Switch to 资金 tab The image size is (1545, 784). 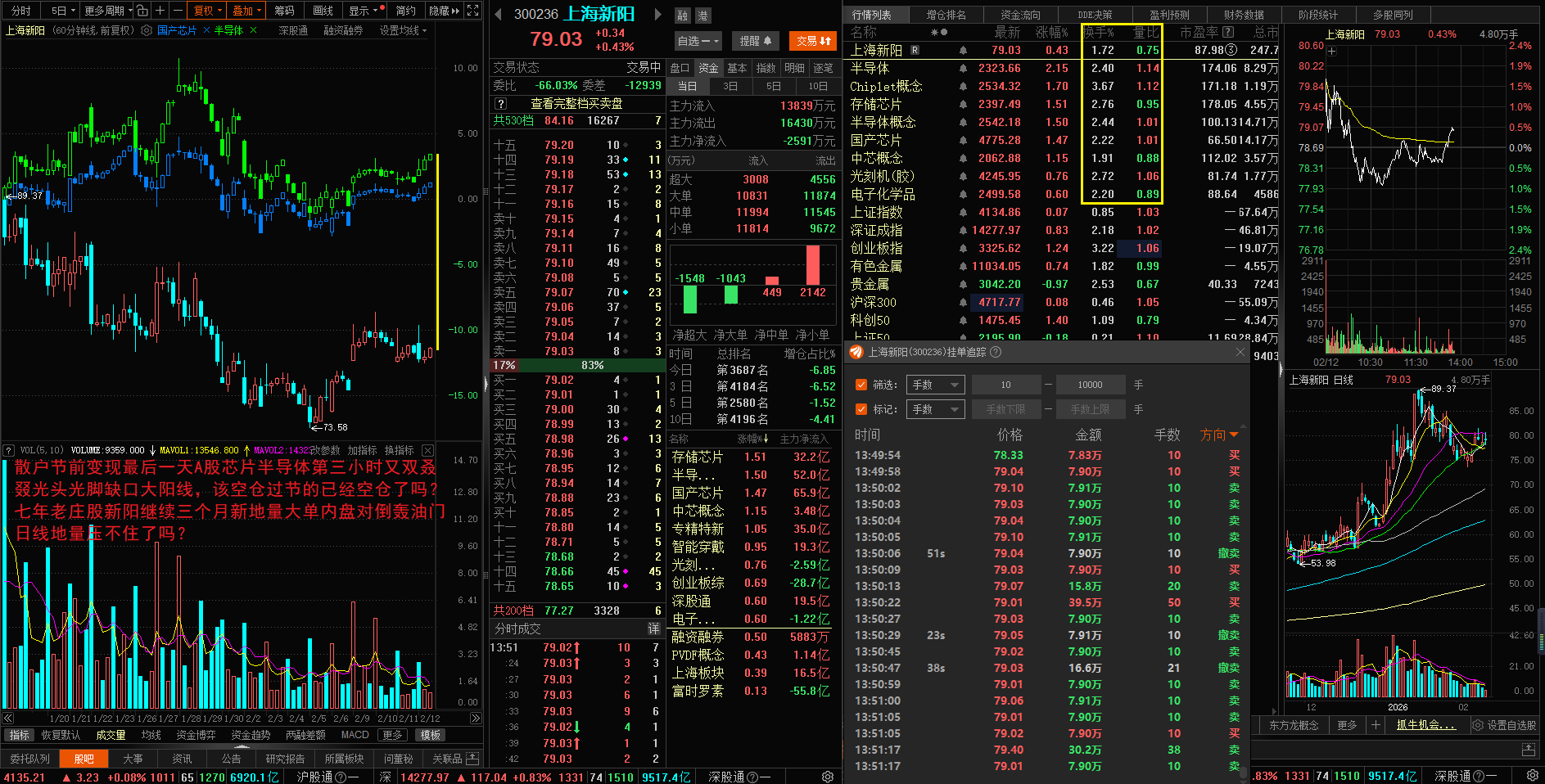[708, 68]
